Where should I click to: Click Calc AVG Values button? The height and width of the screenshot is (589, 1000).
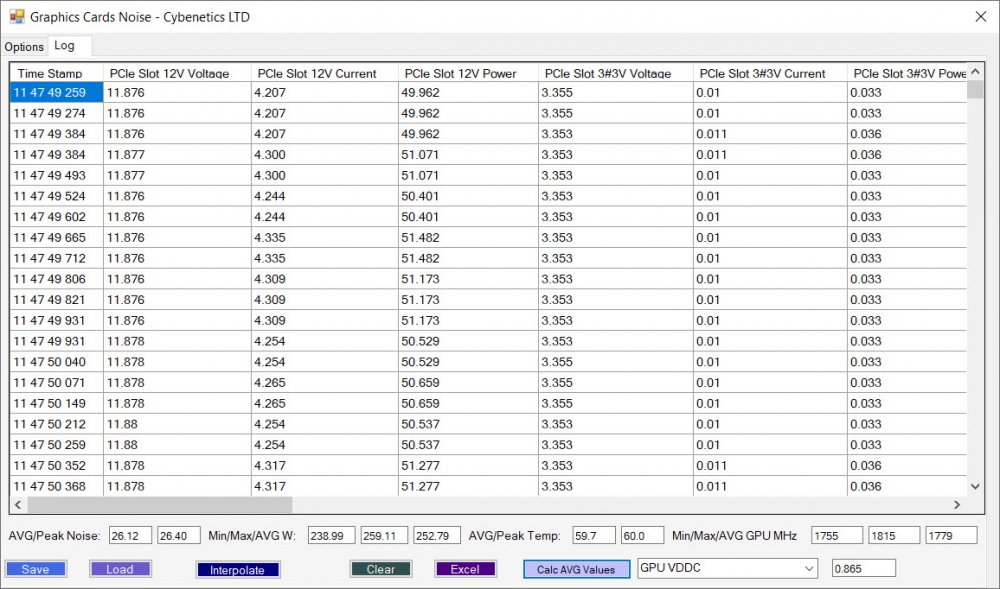click(576, 569)
